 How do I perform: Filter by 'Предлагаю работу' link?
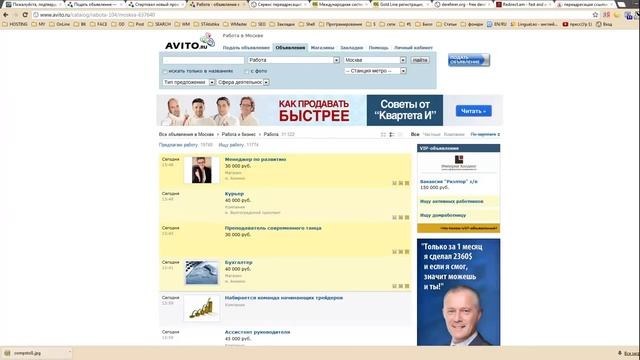point(178,145)
